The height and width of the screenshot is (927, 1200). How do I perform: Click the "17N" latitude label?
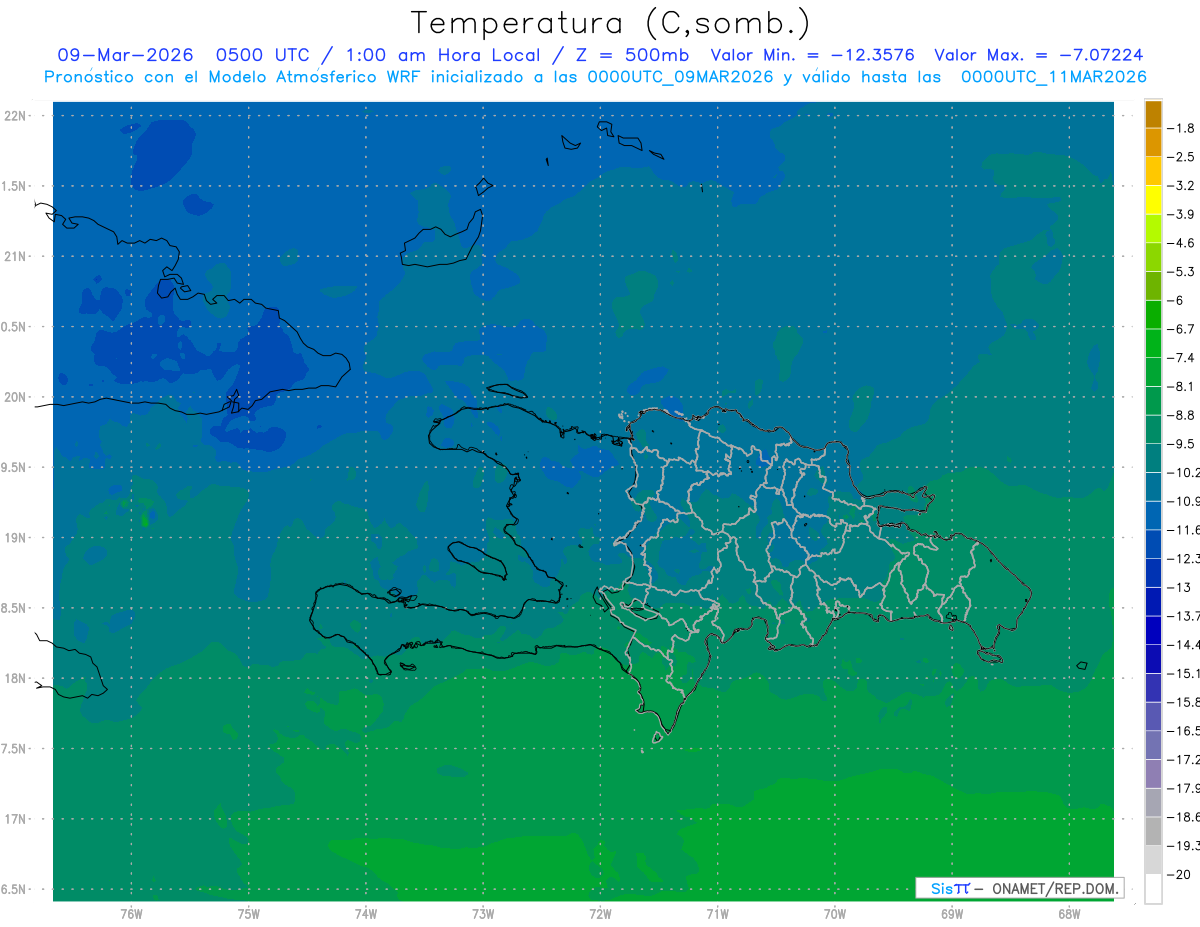pos(16,819)
